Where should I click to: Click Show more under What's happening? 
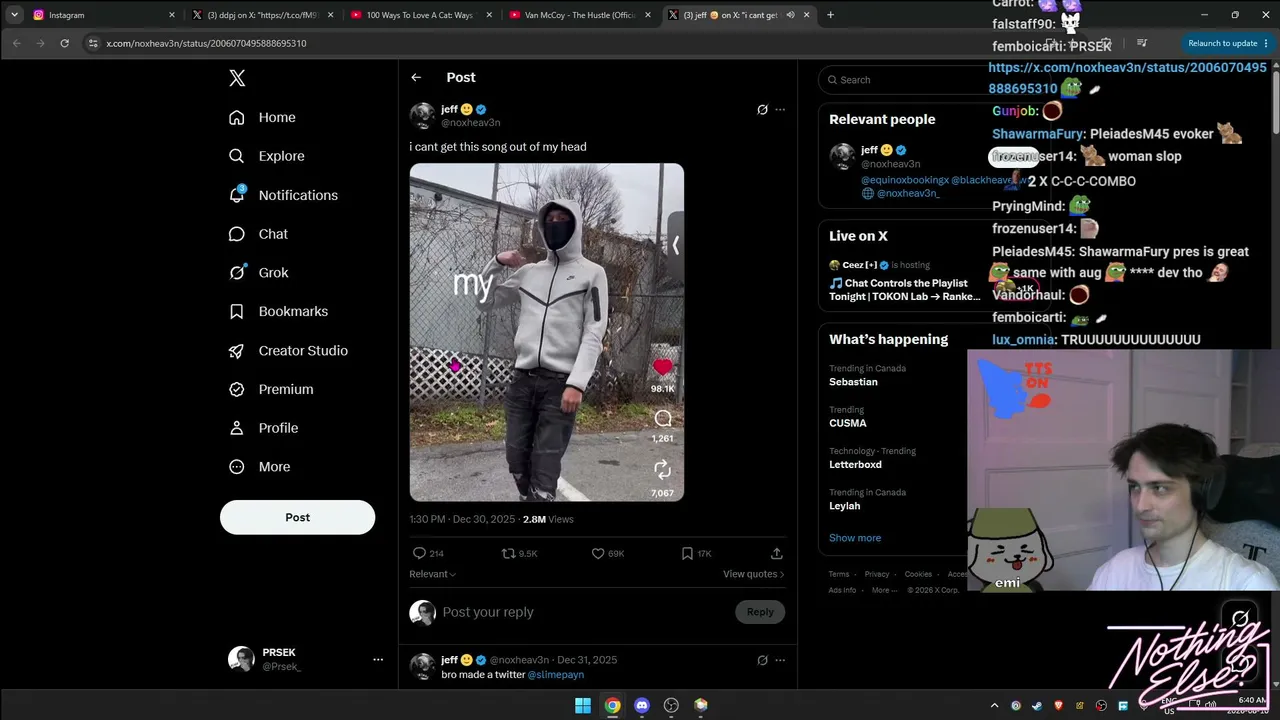pos(855,538)
